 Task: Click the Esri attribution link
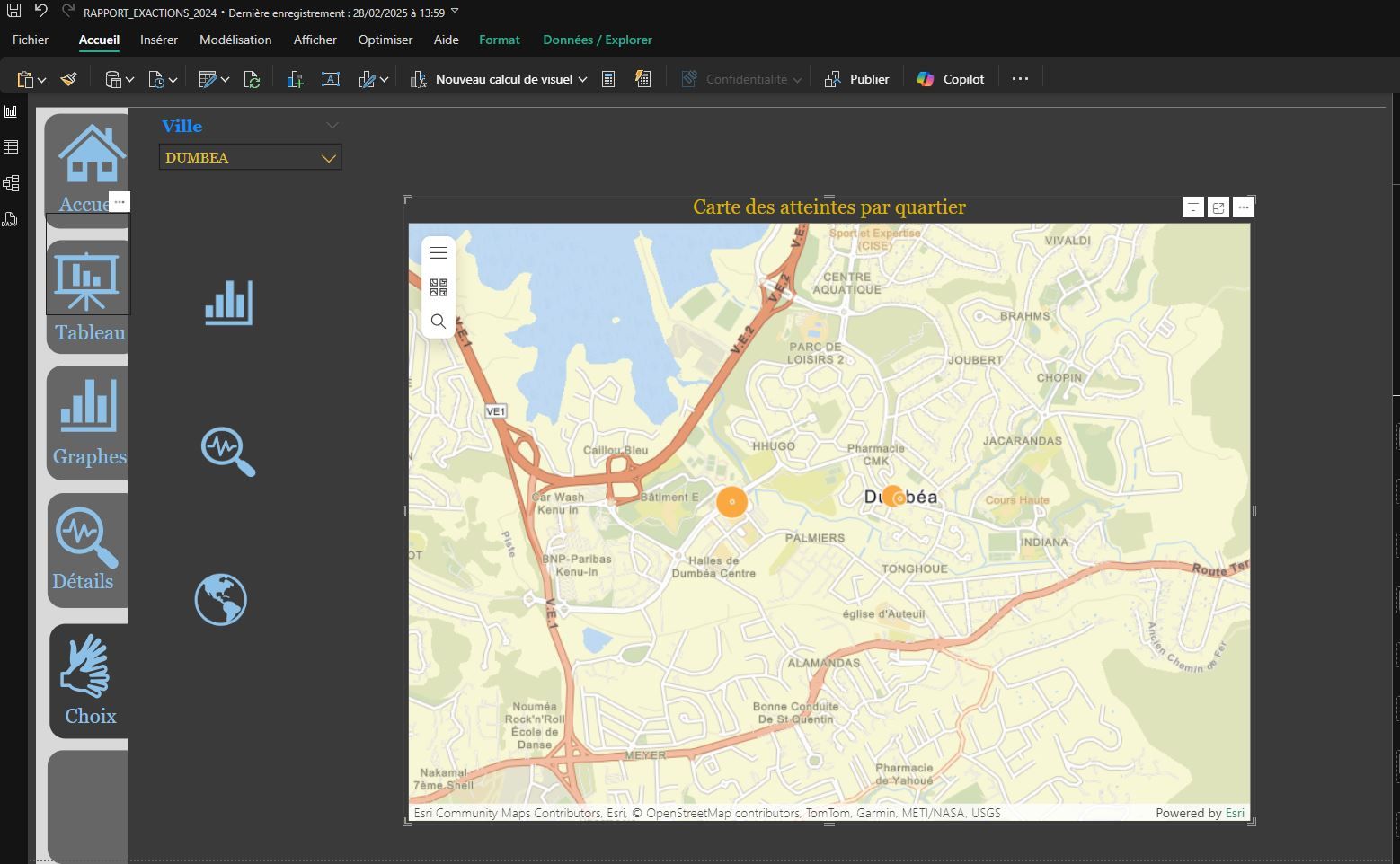click(x=1235, y=813)
